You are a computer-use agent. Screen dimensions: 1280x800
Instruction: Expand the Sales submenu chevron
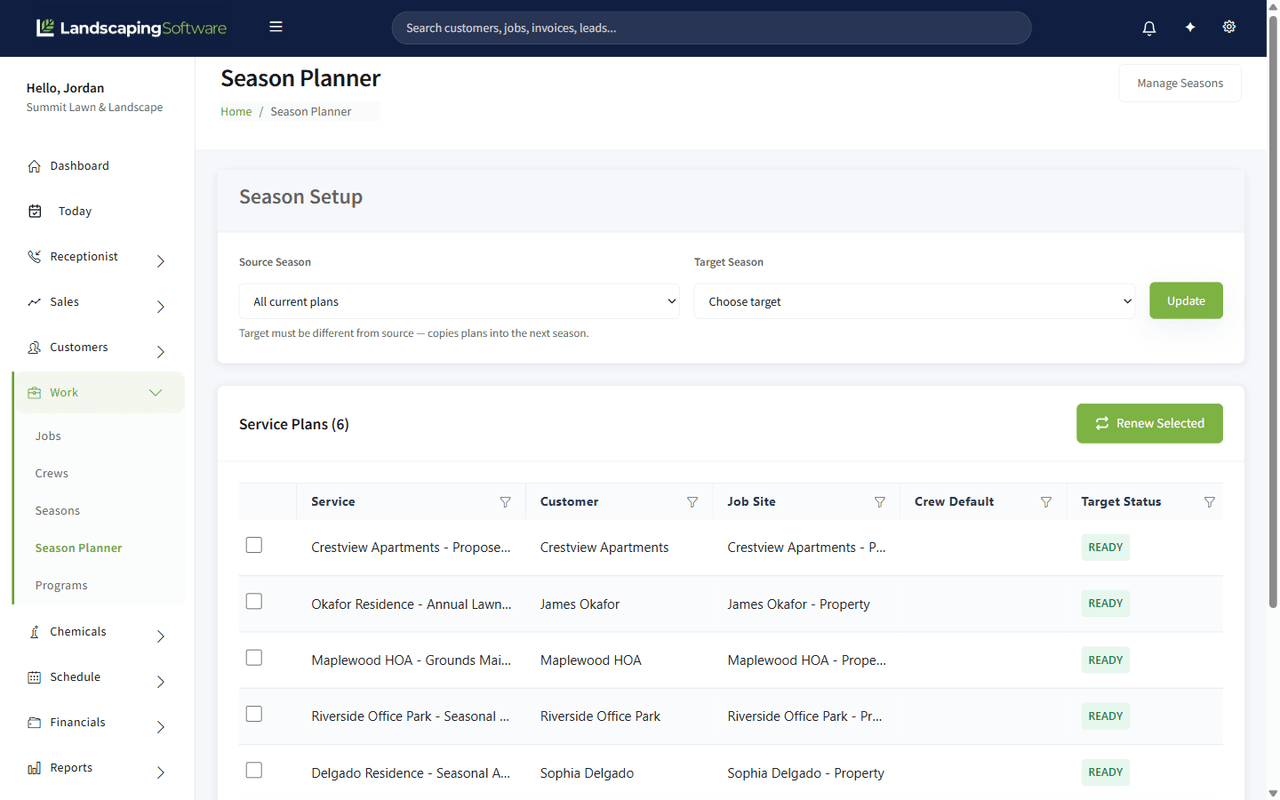pos(160,307)
